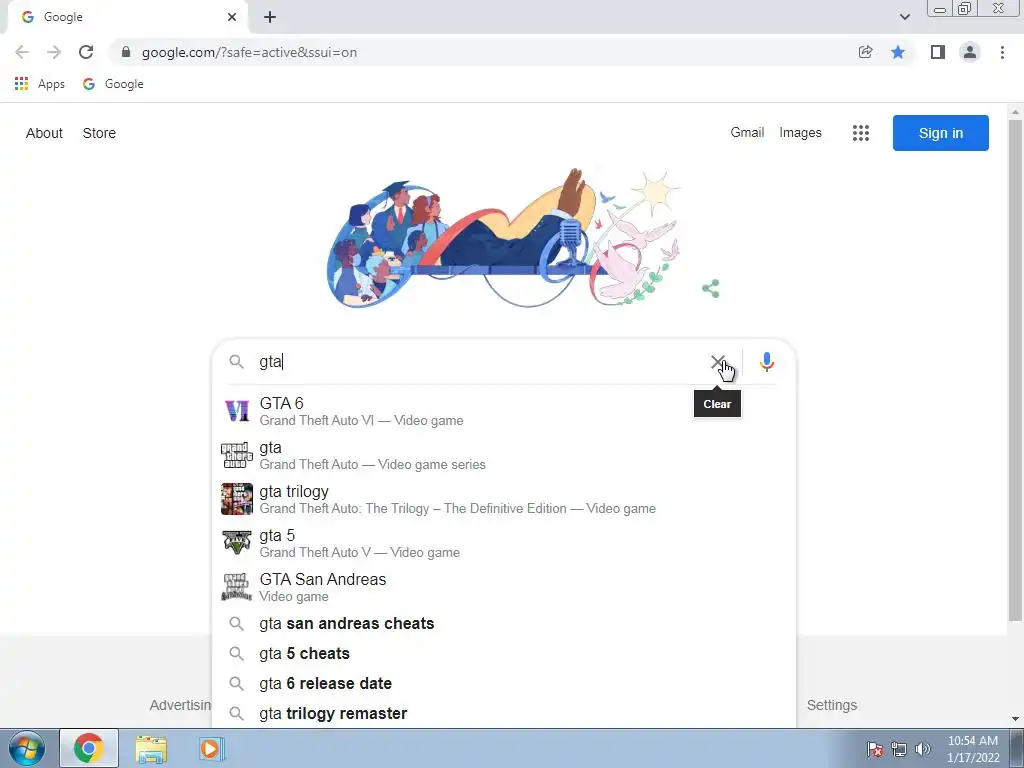
Task: Select the gta video game series suggestion
Action: pyautogui.click(x=504, y=455)
